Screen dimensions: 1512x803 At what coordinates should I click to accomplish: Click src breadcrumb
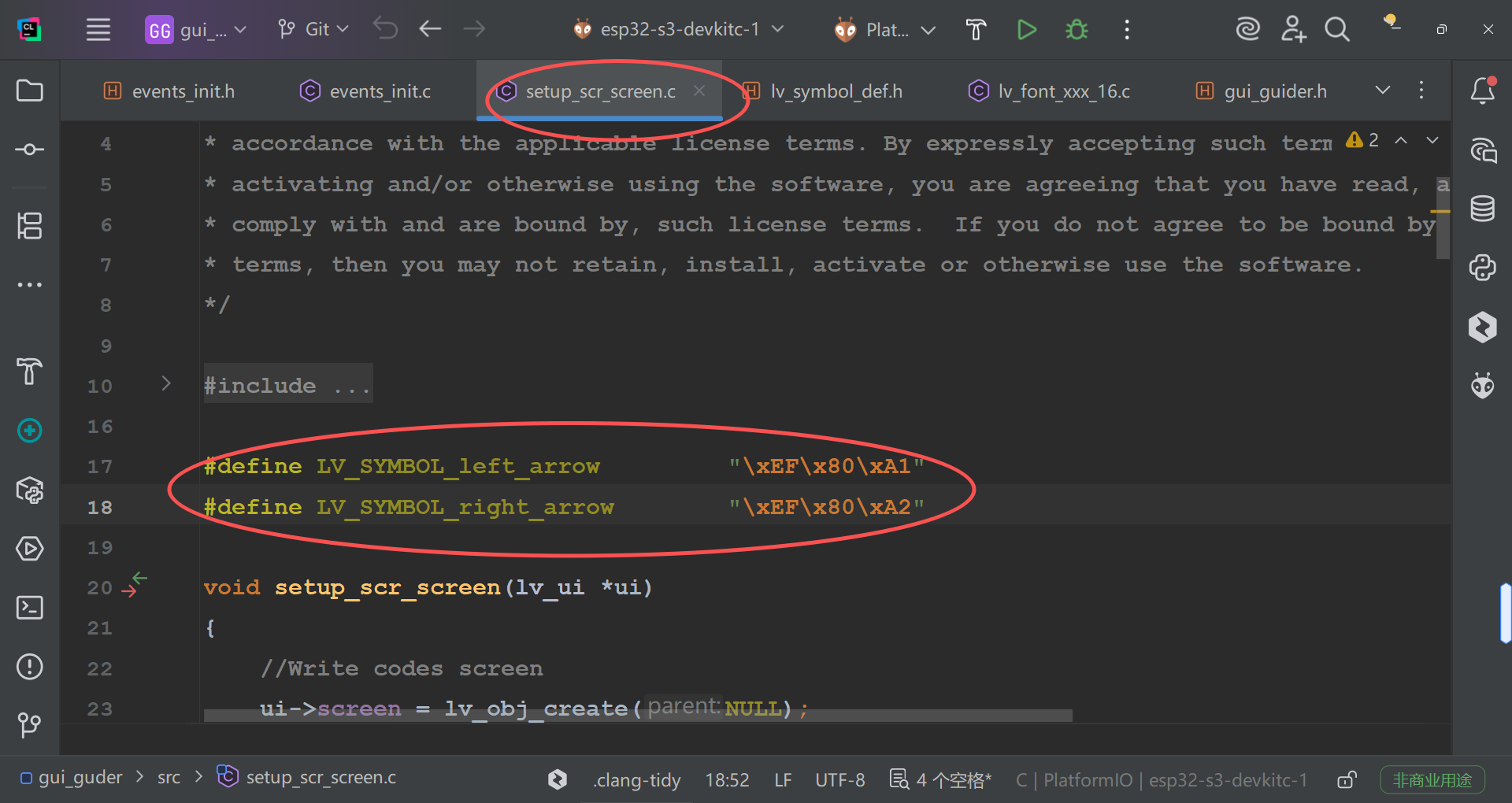pos(169,778)
